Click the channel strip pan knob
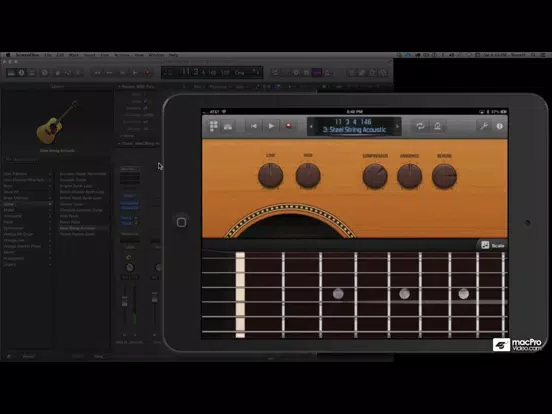The width and height of the screenshot is (552, 414). 130,268
